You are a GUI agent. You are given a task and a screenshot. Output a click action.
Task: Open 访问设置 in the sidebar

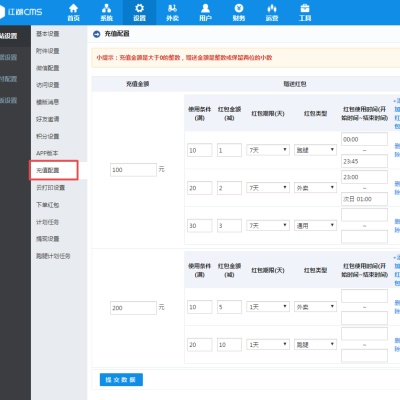click(48, 85)
